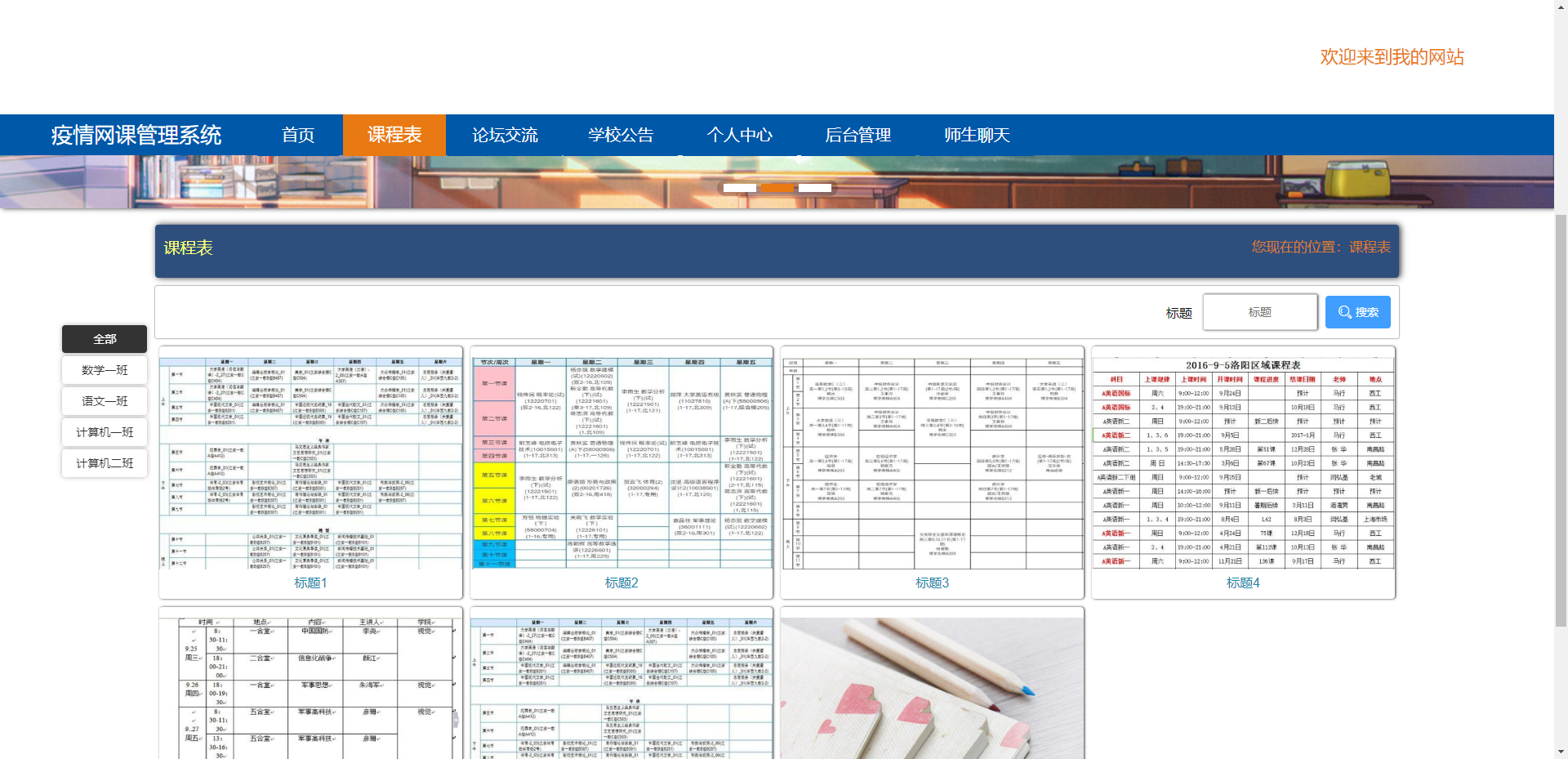Click the 您现在的位置：课程表 breadcrumb

click(1321, 247)
